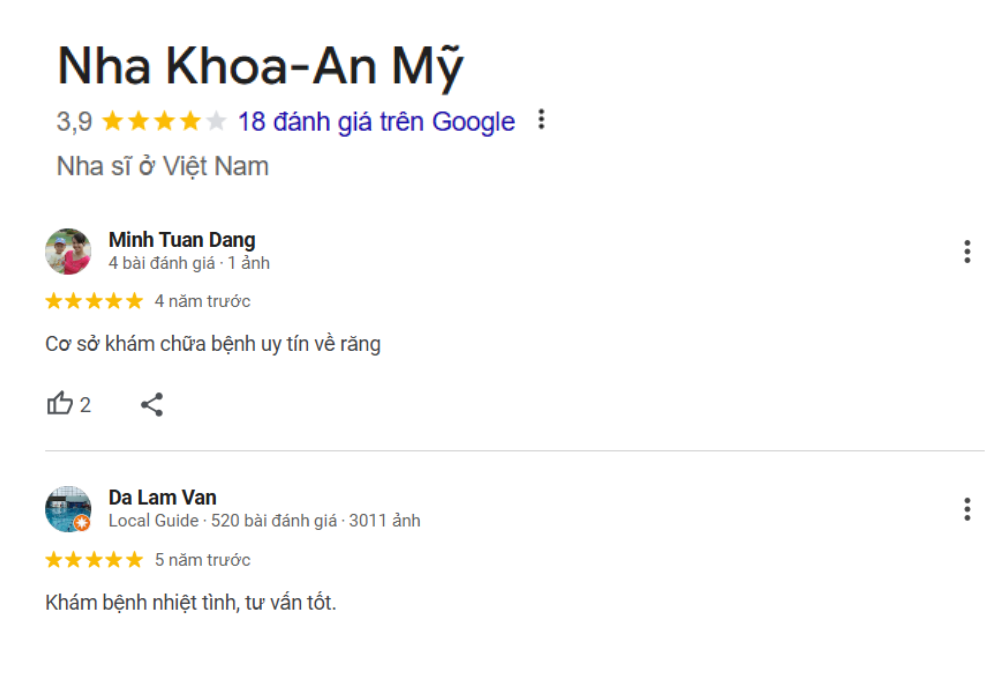The image size is (1000, 700).
Task: Click the thumbs-up icon on Minh Tuan Dang's review
Action: [61, 403]
